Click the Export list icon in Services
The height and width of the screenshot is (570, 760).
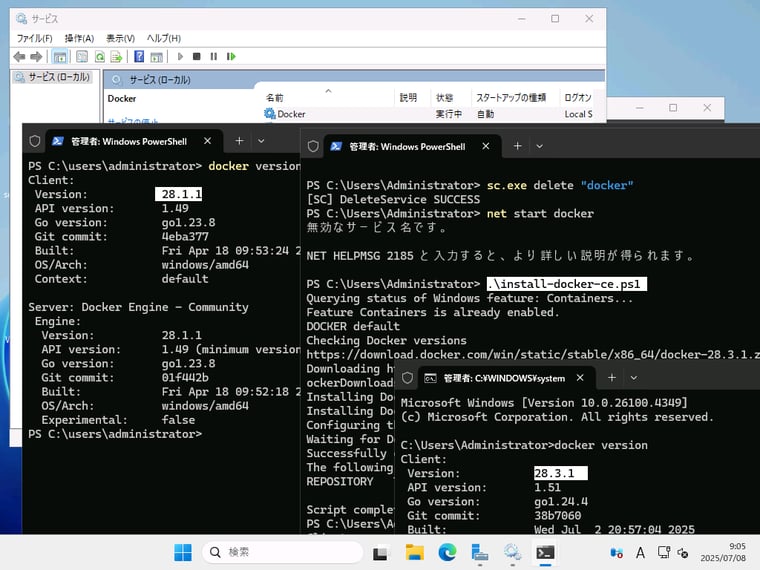[x=116, y=57]
